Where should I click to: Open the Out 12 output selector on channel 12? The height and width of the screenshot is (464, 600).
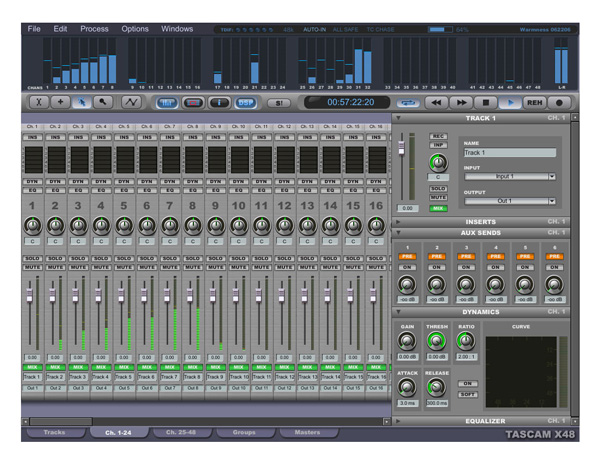(x=284, y=388)
